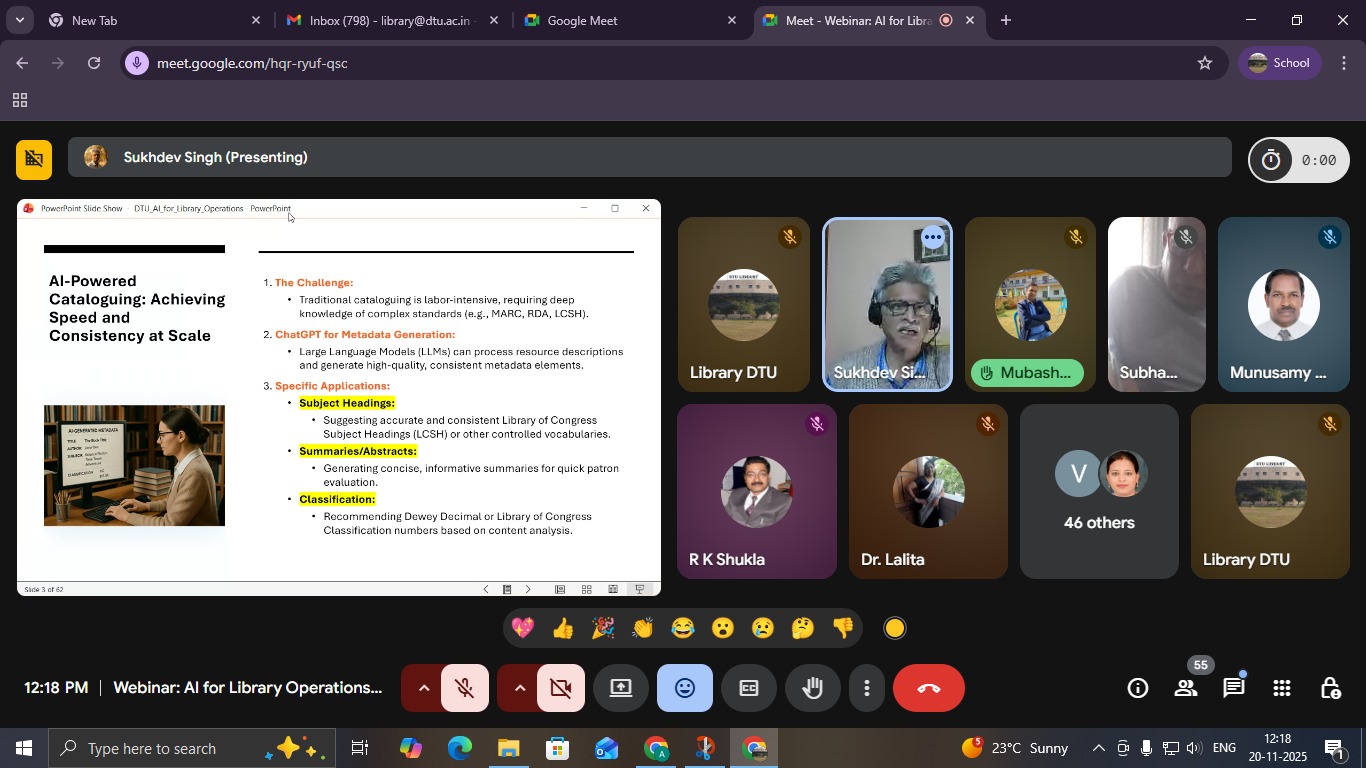The image size is (1366, 768).
Task: Click the red Leave call button
Action: click(928, 688)
